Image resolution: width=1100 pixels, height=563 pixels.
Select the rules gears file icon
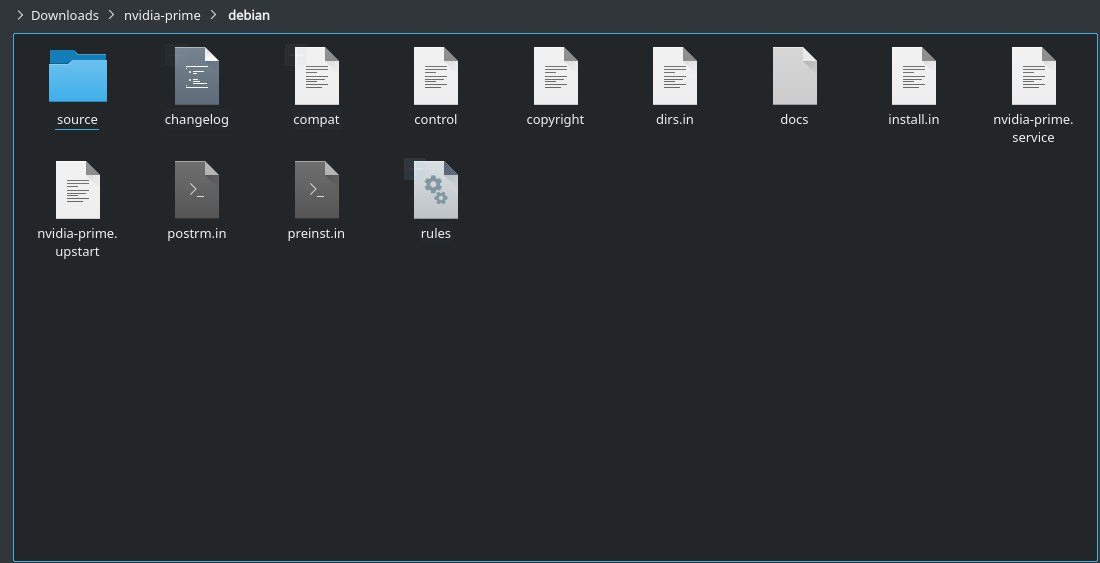click(x=436, y=190)
